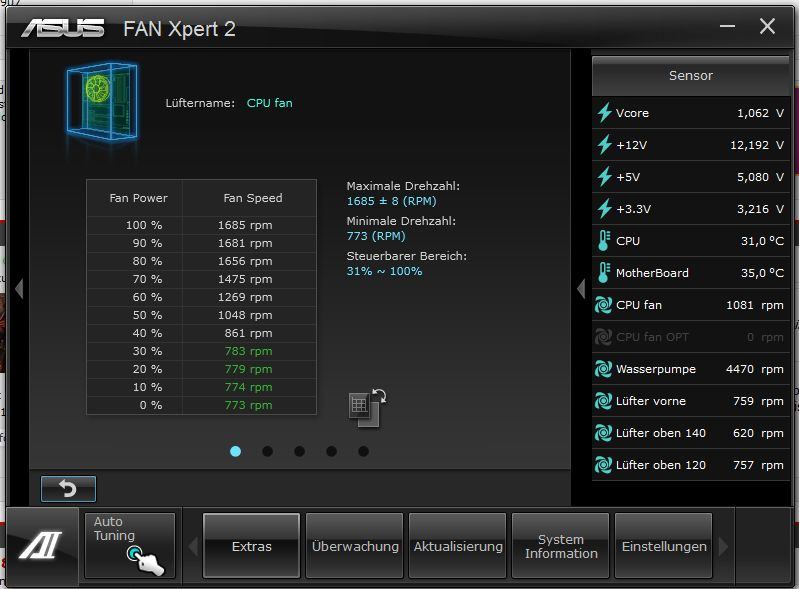Click the Vcore 1,062 V reading
Viewport: 799px width, 589px height.
point(760,113)
